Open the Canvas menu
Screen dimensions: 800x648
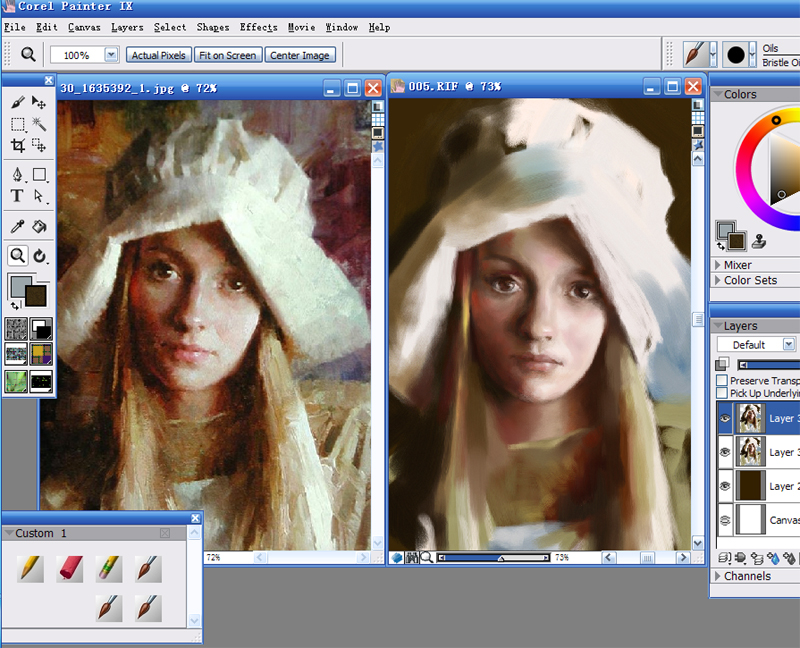(x=84, y=27)
